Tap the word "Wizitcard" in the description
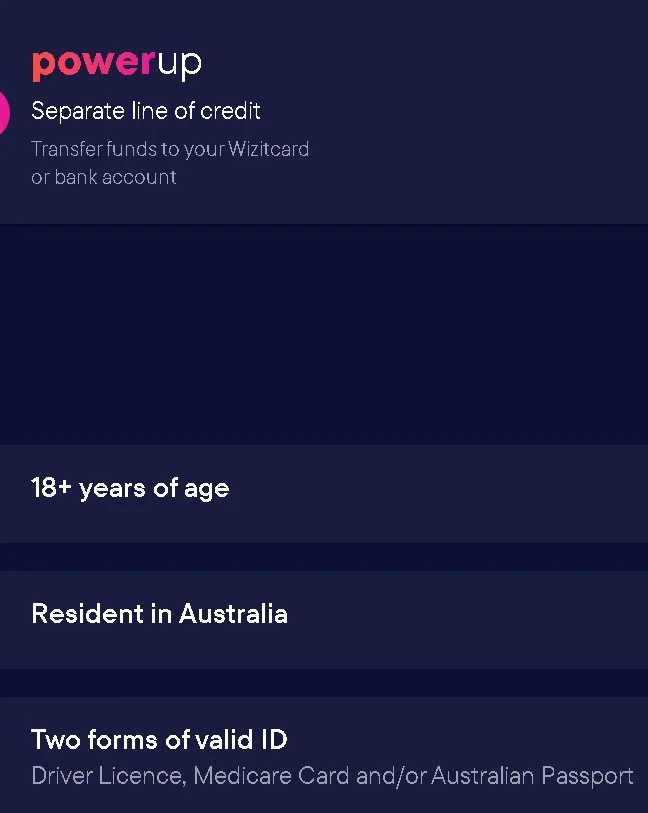 click(268, 149)
